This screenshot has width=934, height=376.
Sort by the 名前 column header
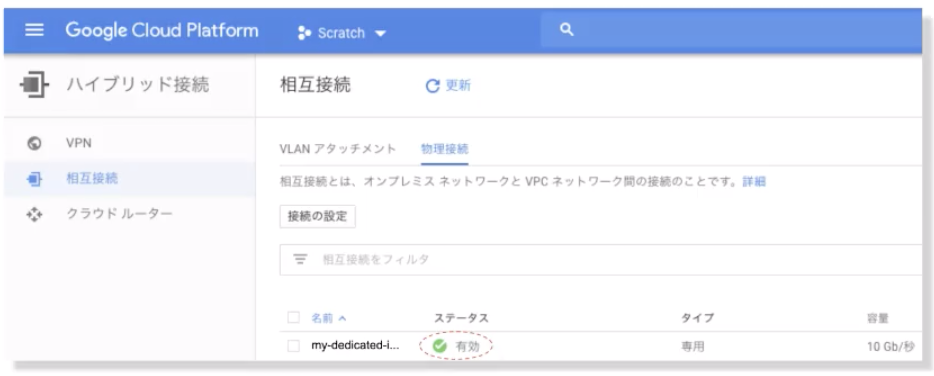pos(328,318)
